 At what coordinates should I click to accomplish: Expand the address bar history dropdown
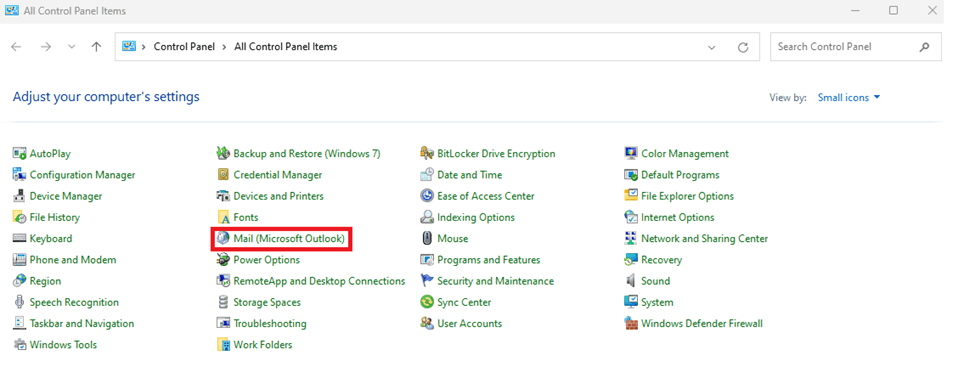(x=711, y=47)
